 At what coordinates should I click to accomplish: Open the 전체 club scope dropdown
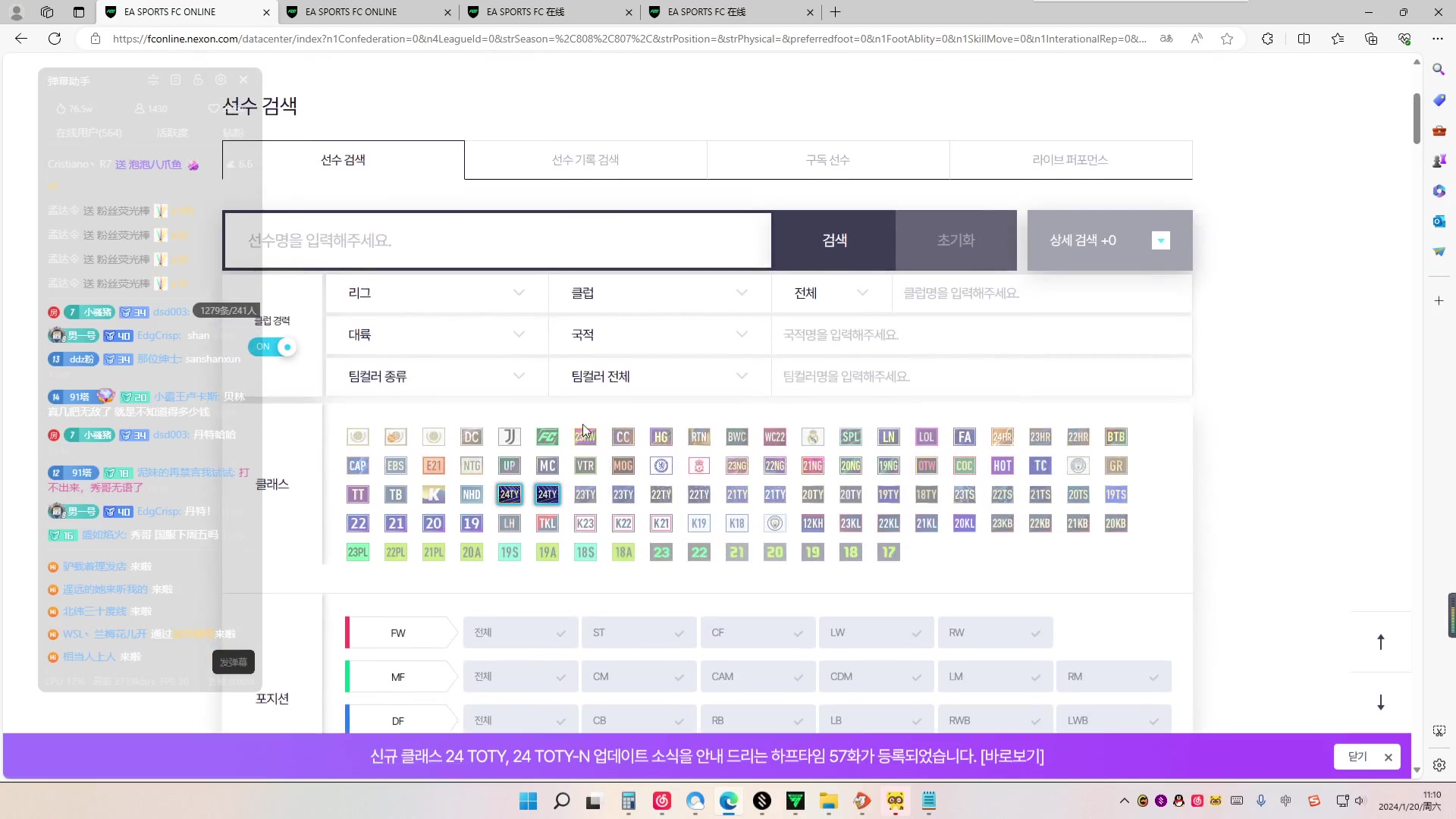click(x=831, y=293)
